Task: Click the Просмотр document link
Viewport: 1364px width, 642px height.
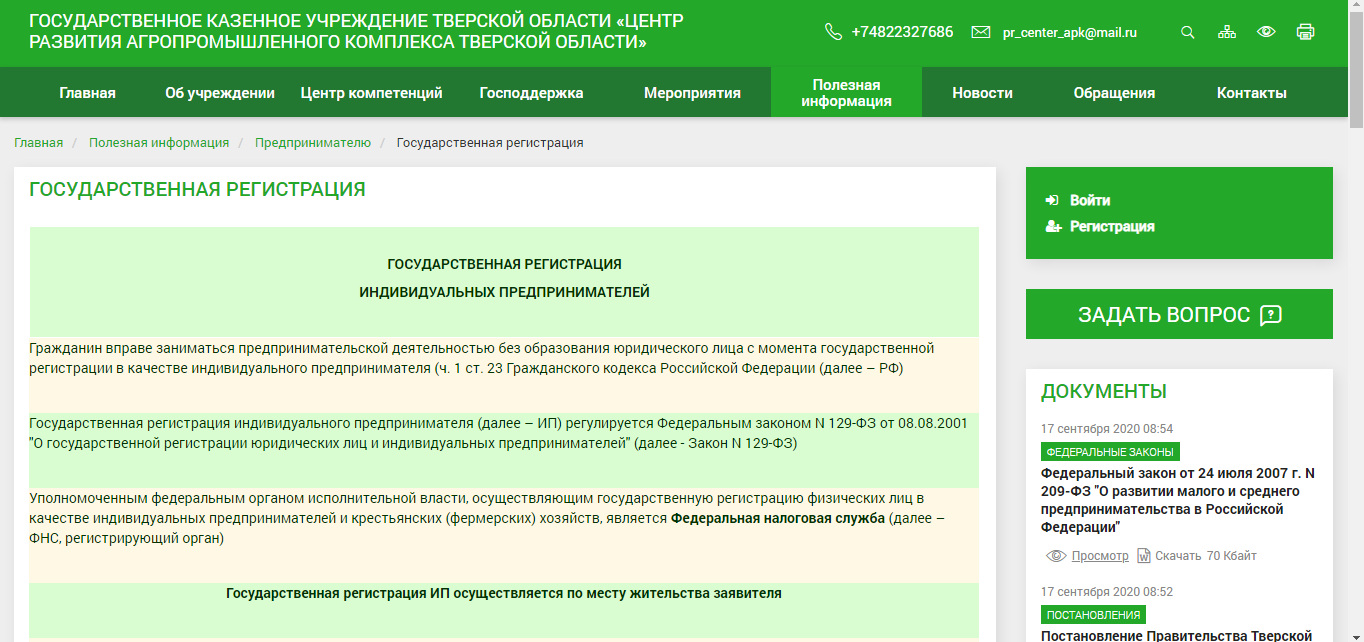Action: [1100, 556]
